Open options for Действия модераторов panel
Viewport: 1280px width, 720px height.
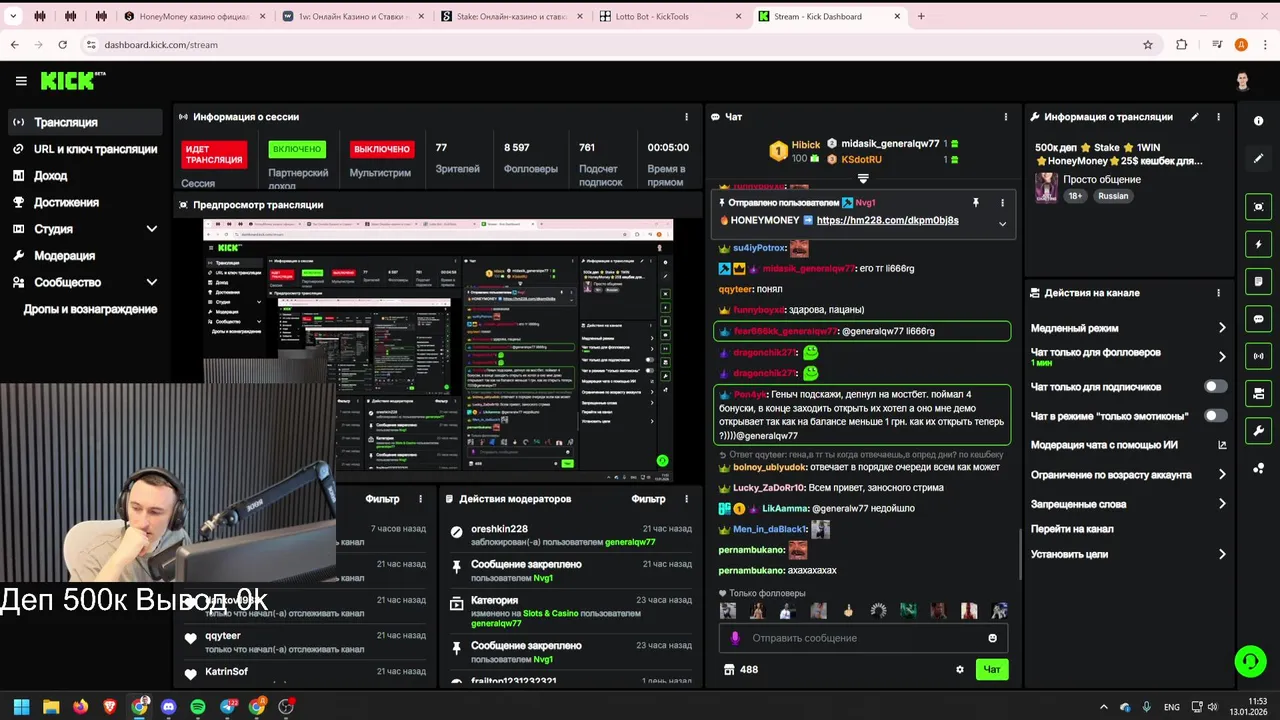click(x=686, y=499)
